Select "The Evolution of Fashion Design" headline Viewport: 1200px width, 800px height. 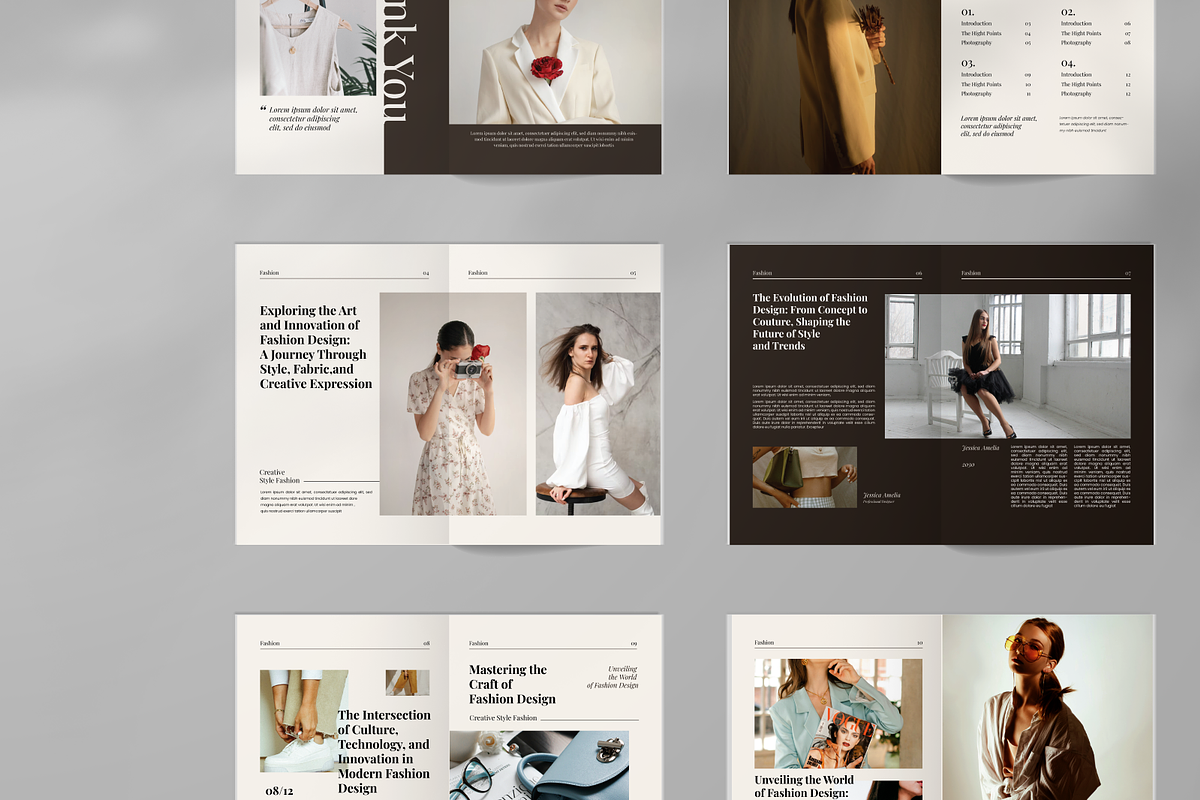810,321
